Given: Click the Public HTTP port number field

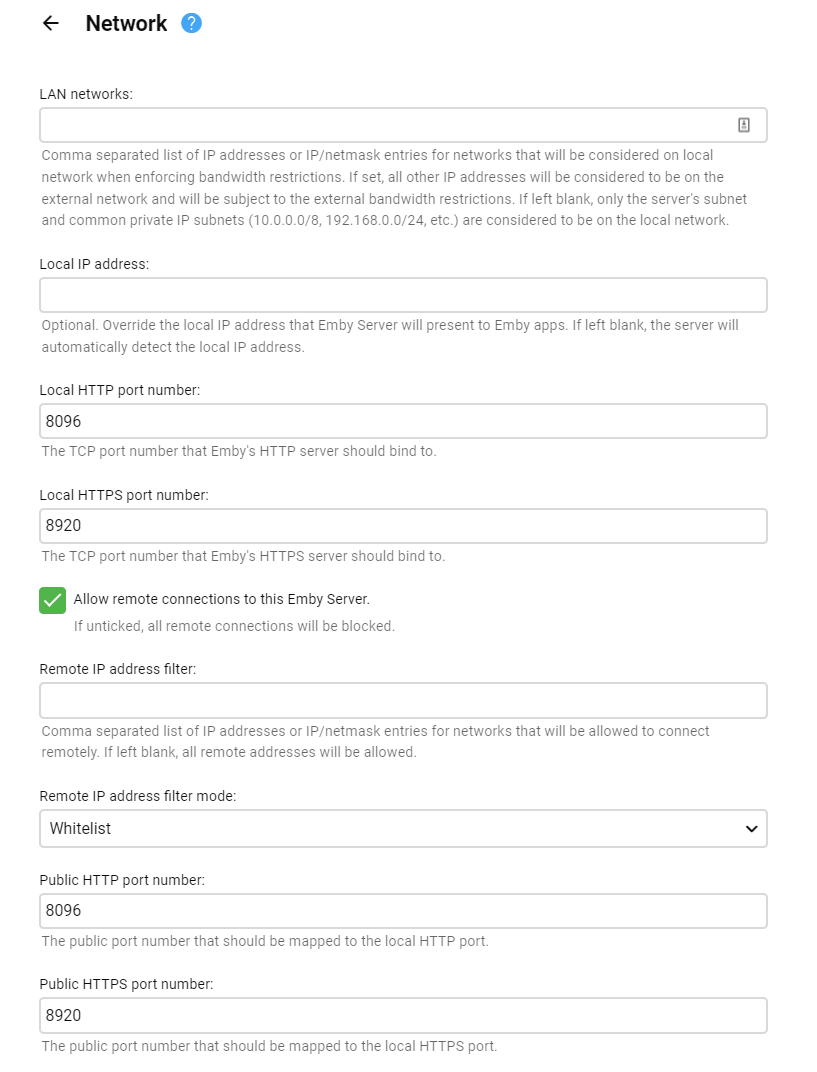Looking at the screenshot, I should pos(403,911).
